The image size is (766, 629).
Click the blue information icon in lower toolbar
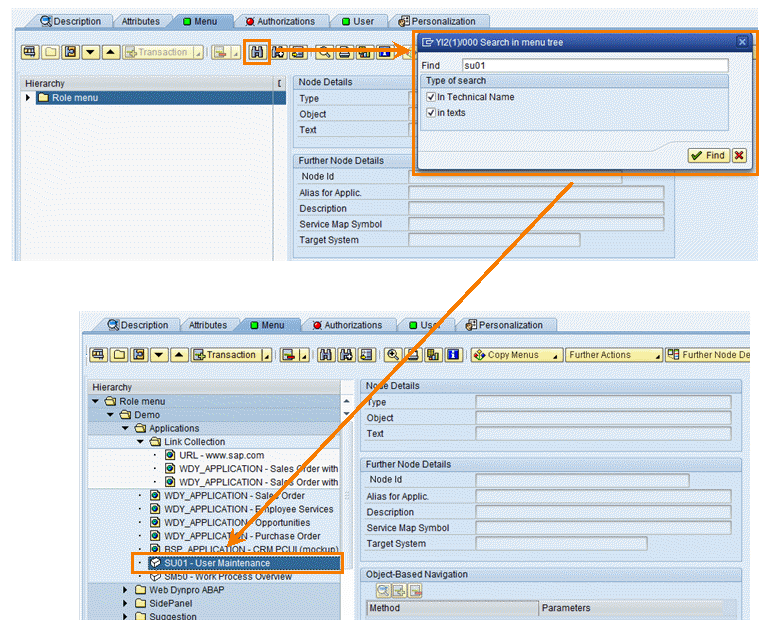coord(452,354)
